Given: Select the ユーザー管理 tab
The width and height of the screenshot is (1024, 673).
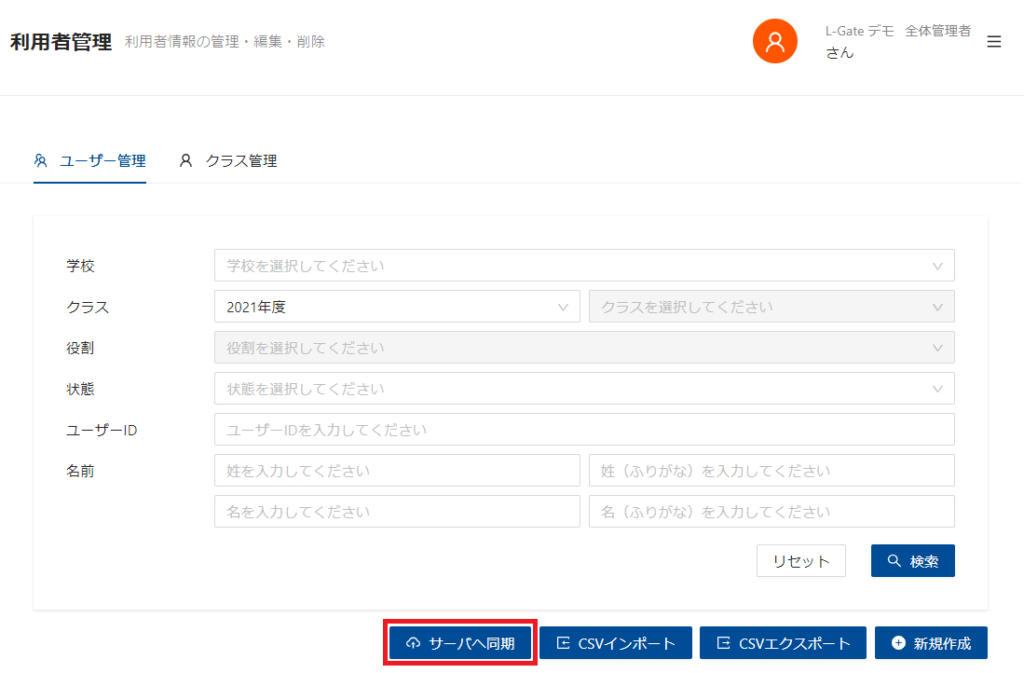Looking at the screenshot, I should pyautogui.click(x=102, y=161).
